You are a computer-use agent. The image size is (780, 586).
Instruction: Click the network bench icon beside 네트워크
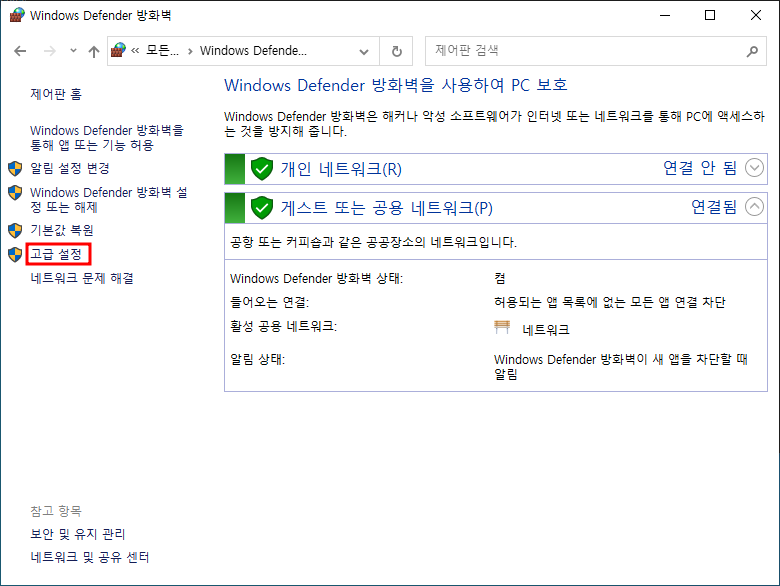pos(502,328)
